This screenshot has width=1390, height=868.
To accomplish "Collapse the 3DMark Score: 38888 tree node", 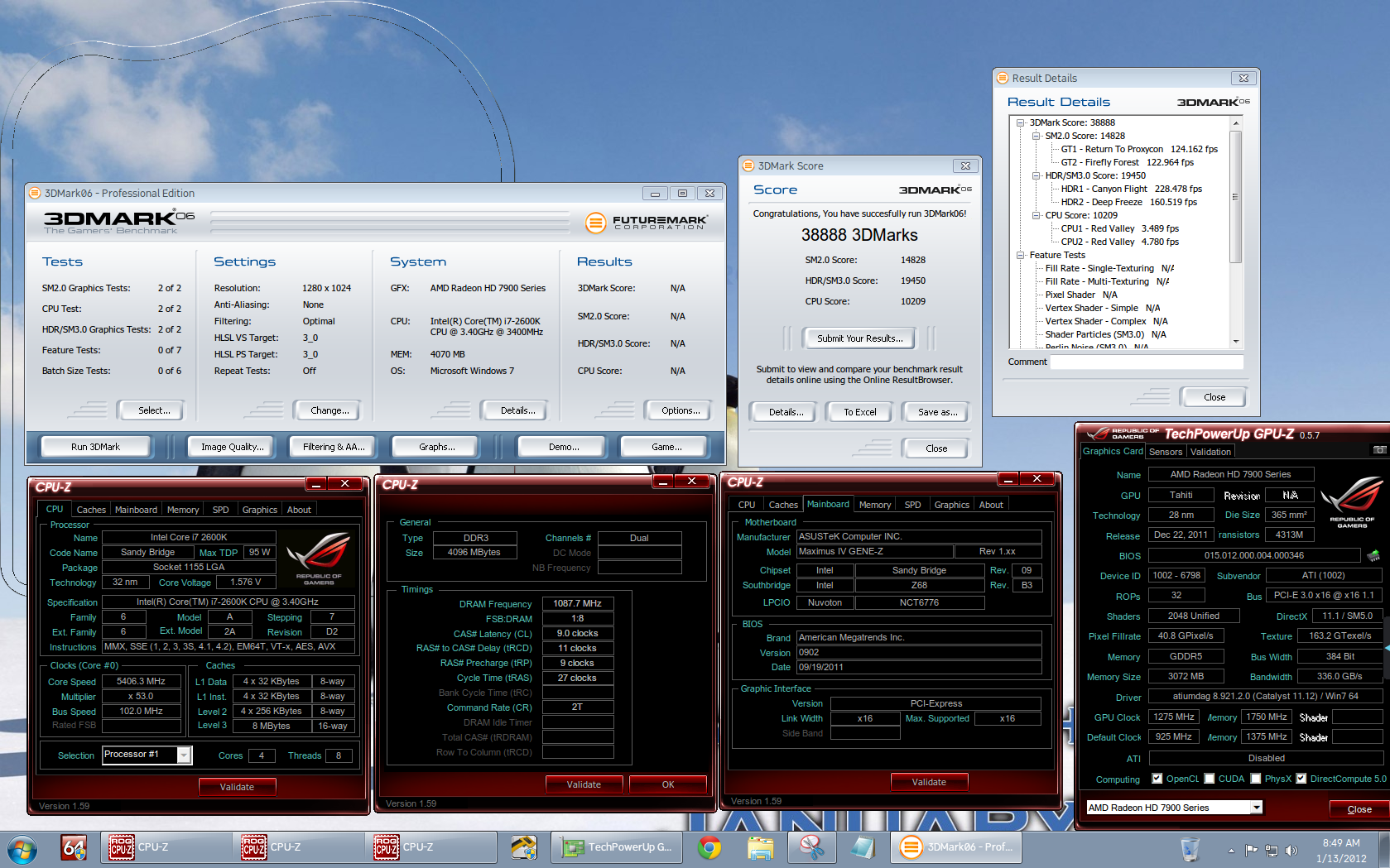I will pos(1021,122).
